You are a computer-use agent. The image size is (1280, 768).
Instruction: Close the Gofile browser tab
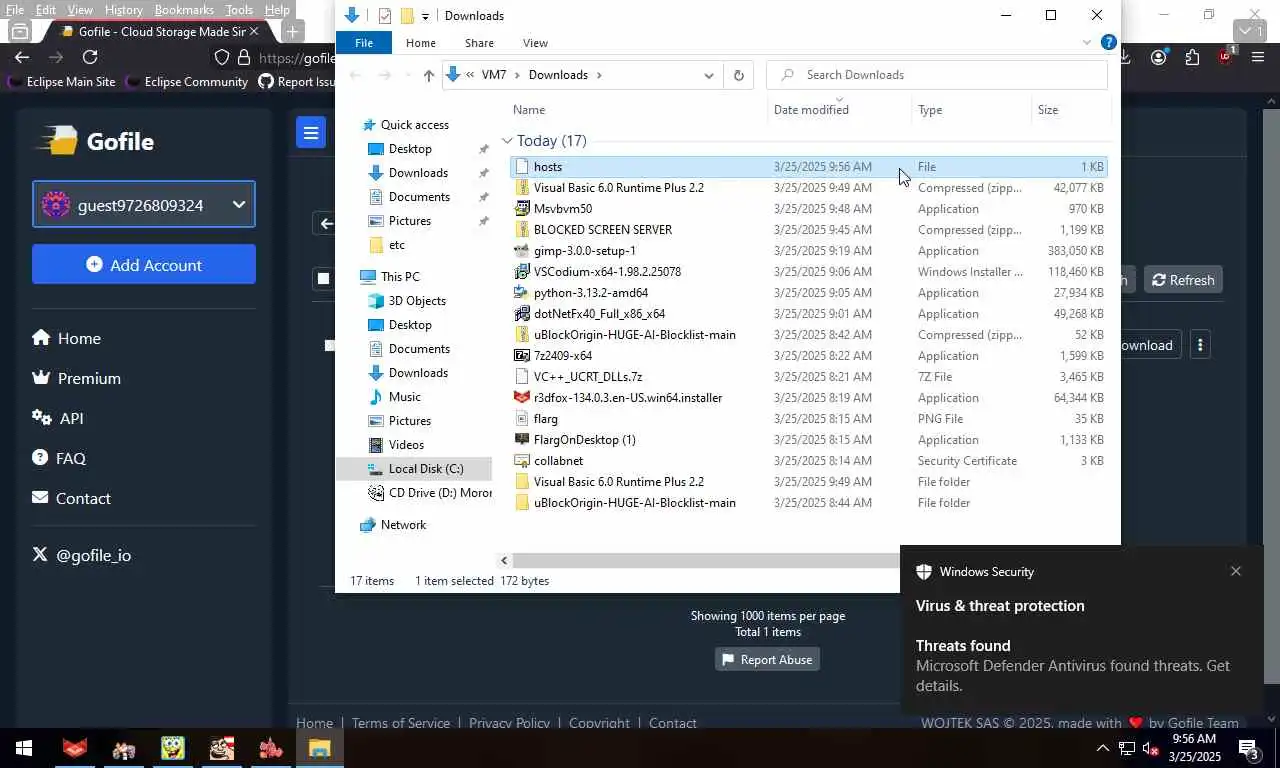[x=254, y=31]
